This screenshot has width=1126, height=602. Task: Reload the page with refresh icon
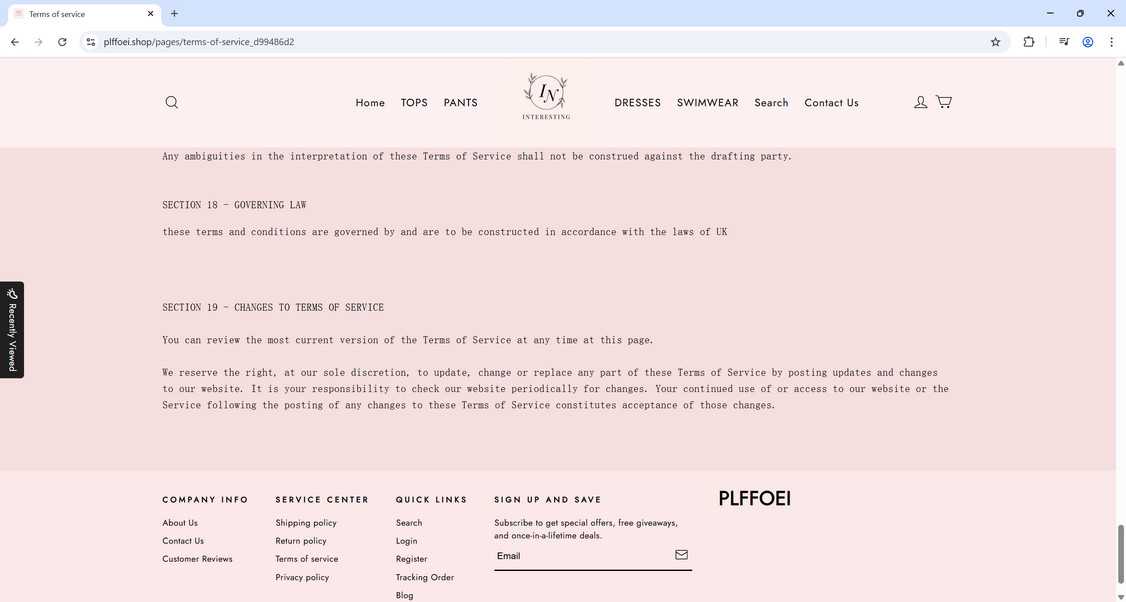62,42
